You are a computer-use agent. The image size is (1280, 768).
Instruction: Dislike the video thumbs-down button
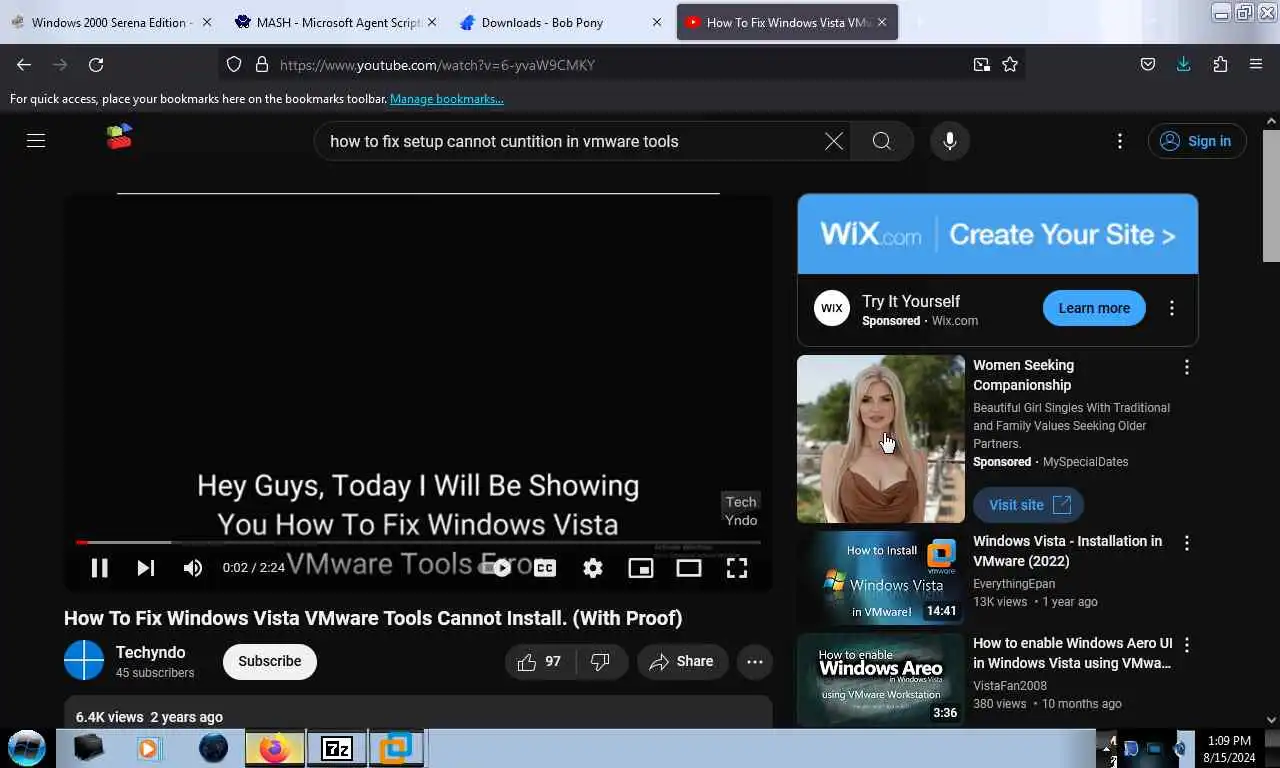[x=600, y=661]
